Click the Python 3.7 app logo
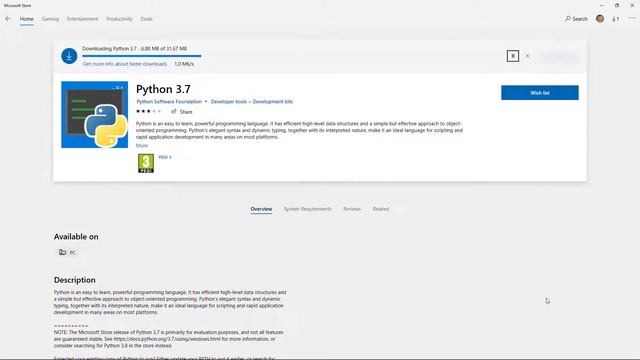Screen dimensions: 640x360 click(x=94, y=114)
